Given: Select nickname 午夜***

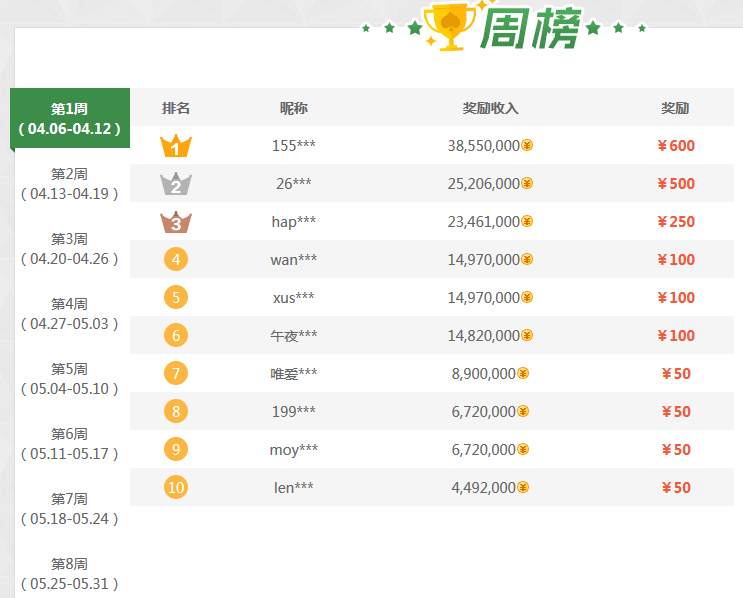Looking at the screenshot, I should (x=294, y=335).
